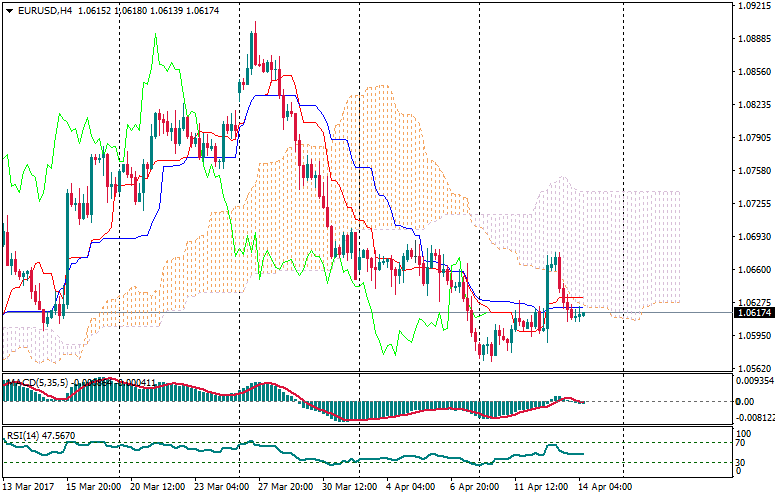The height and width of the screenshot is (498, 775).
Task: Click the 1.07255 price scale label
Action: [752, 204]
